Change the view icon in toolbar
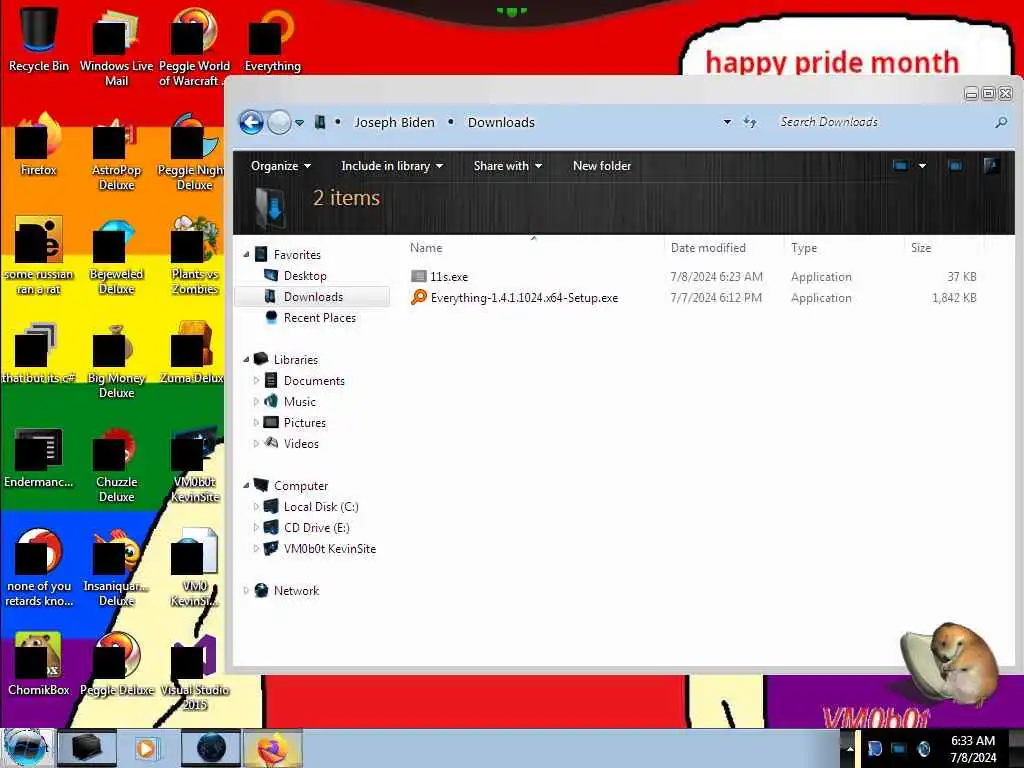This screenshot has width=1024, height=768. point(900,166)
